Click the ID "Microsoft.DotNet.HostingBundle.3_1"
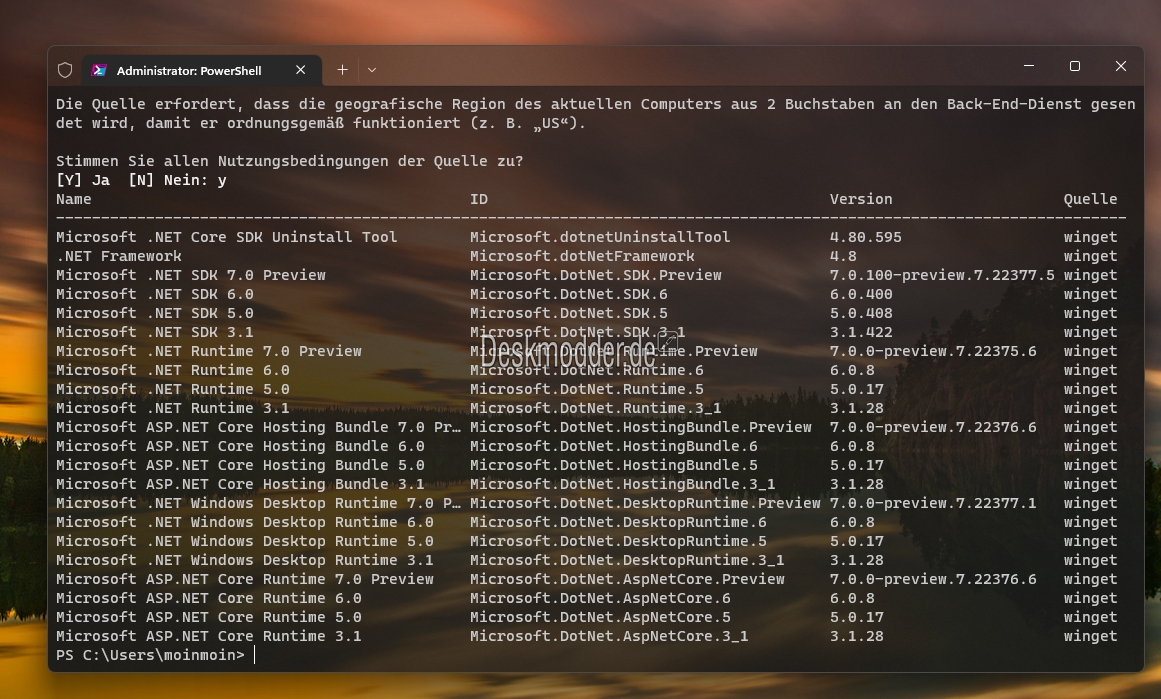Screen dimensions: 1161x699 pos(623,485)
